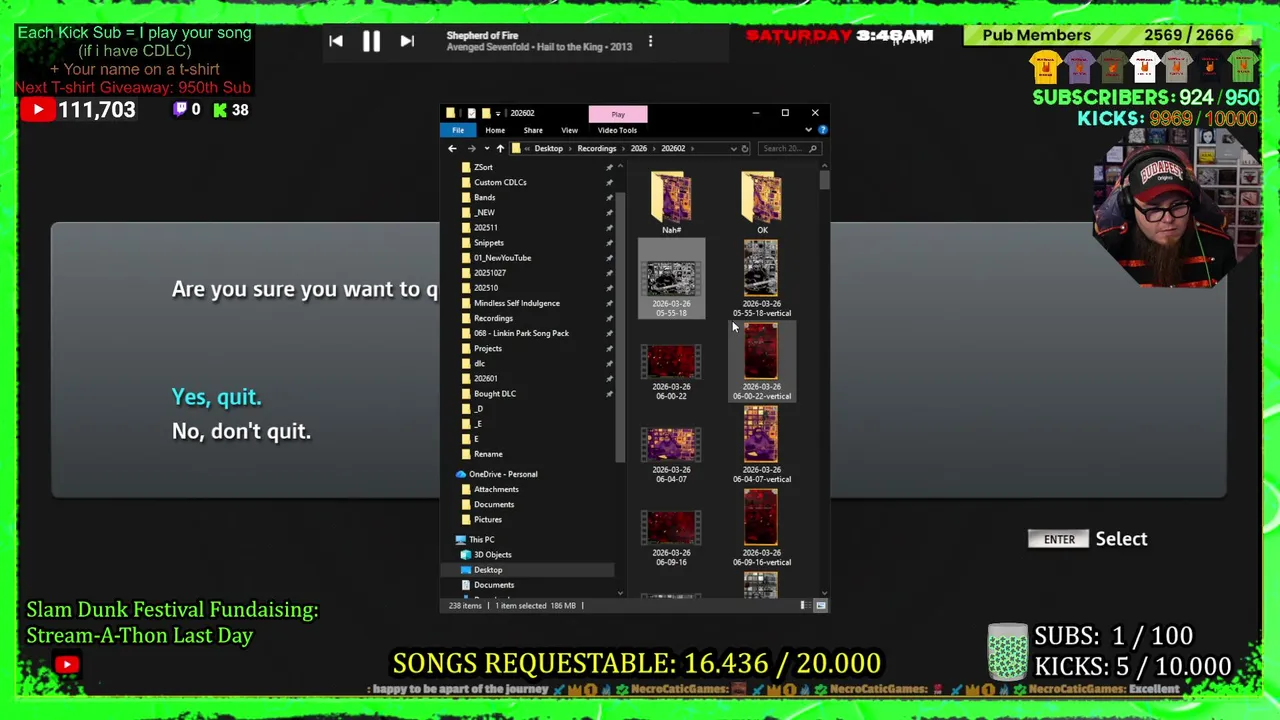Open Projects folder in sidebar
Screen dimensions: 1280x720
pos(487,348)
